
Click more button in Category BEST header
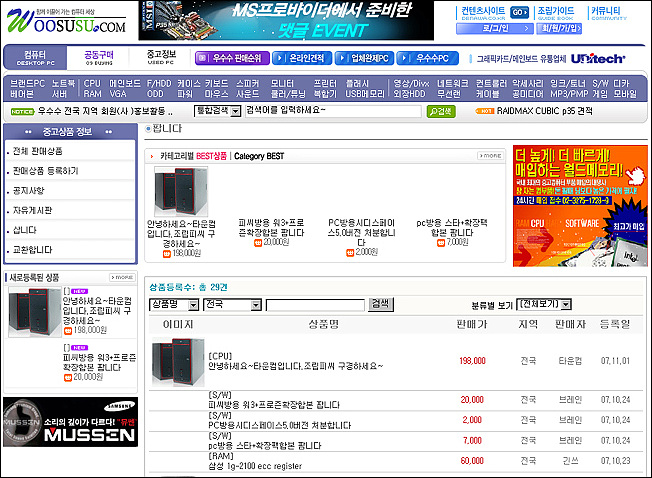click(490, 155)
